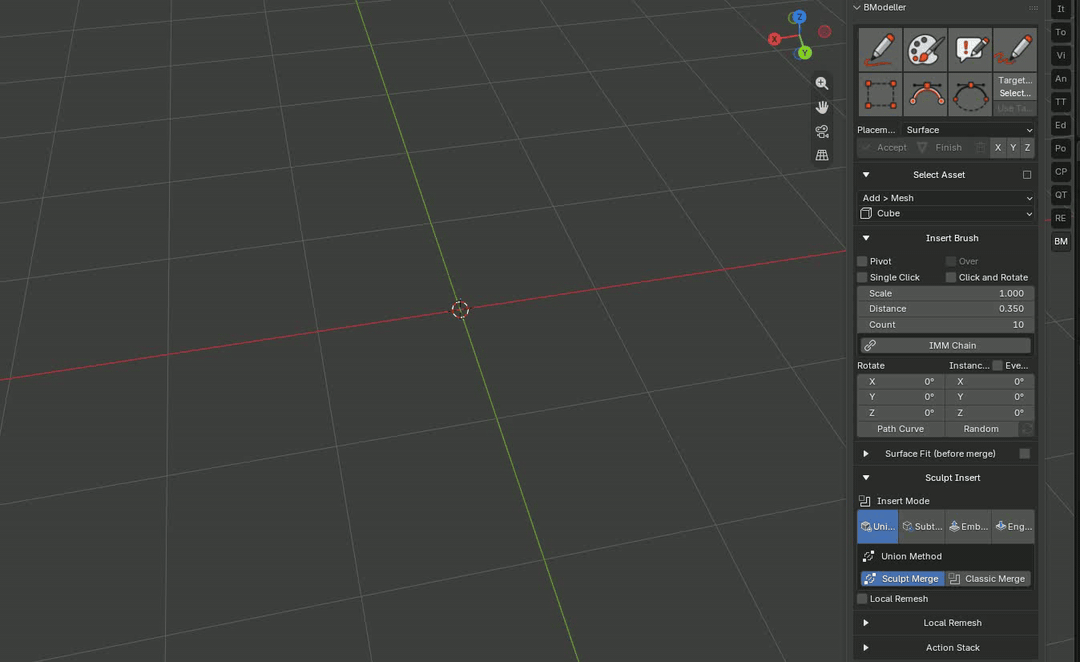
Task: Select the annotation note pencil tool
Action: (x=970, y=49)
